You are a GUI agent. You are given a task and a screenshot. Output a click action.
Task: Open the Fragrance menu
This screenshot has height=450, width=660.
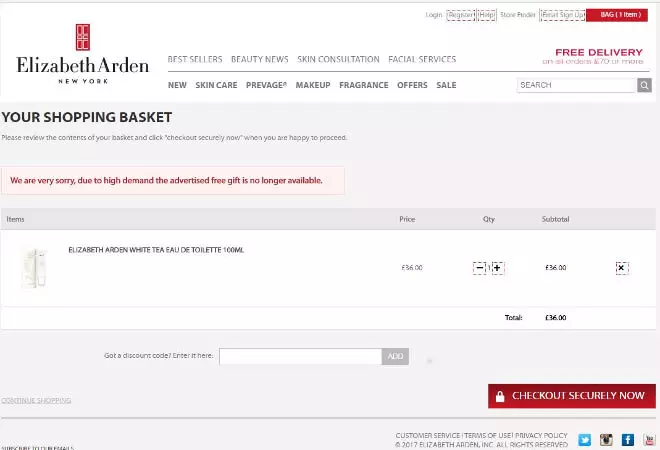tap(364, 85)
